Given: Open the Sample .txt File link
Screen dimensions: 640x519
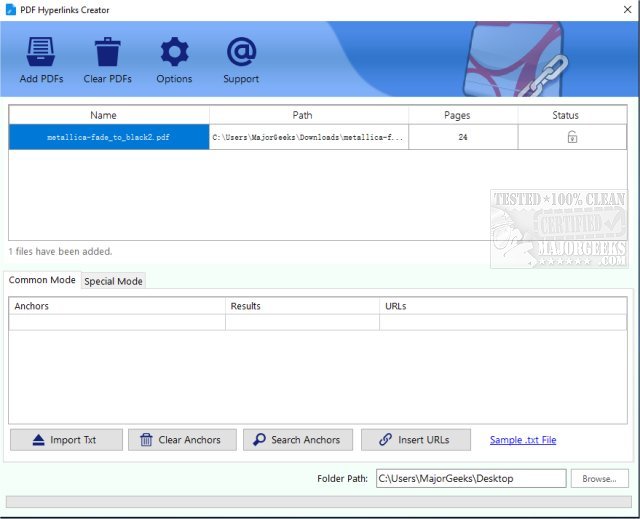Looking at the screenshot, I should (522, 440).
